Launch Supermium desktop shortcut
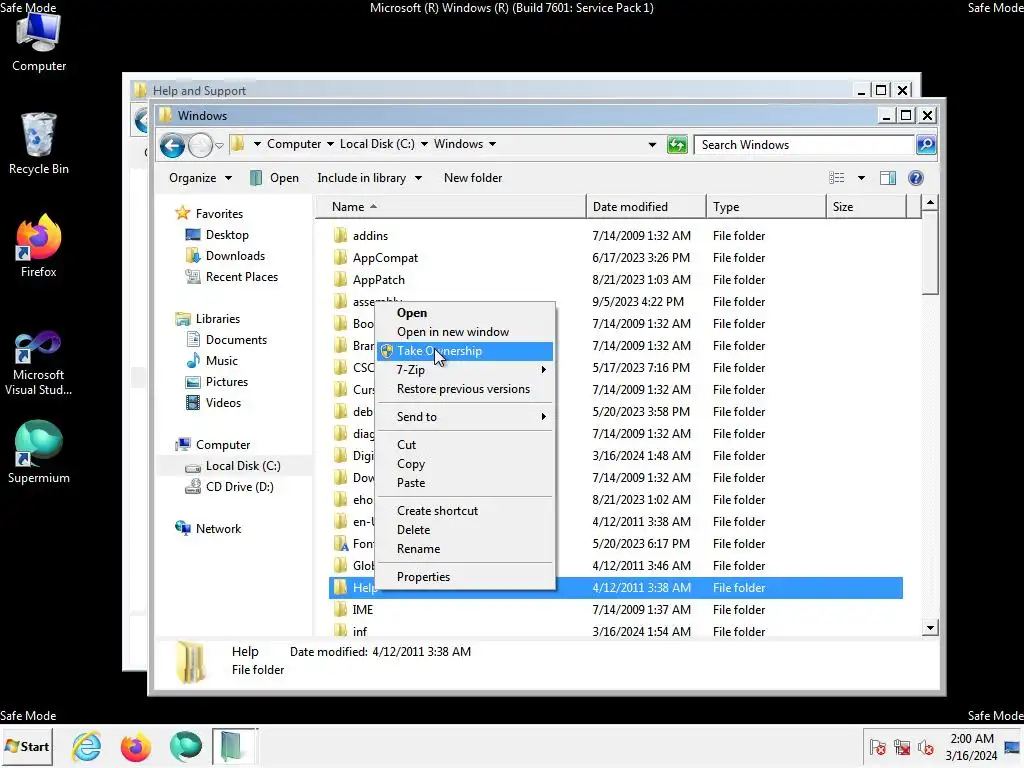This screenshot has width=1024, height=768. (x=39, y=452)
